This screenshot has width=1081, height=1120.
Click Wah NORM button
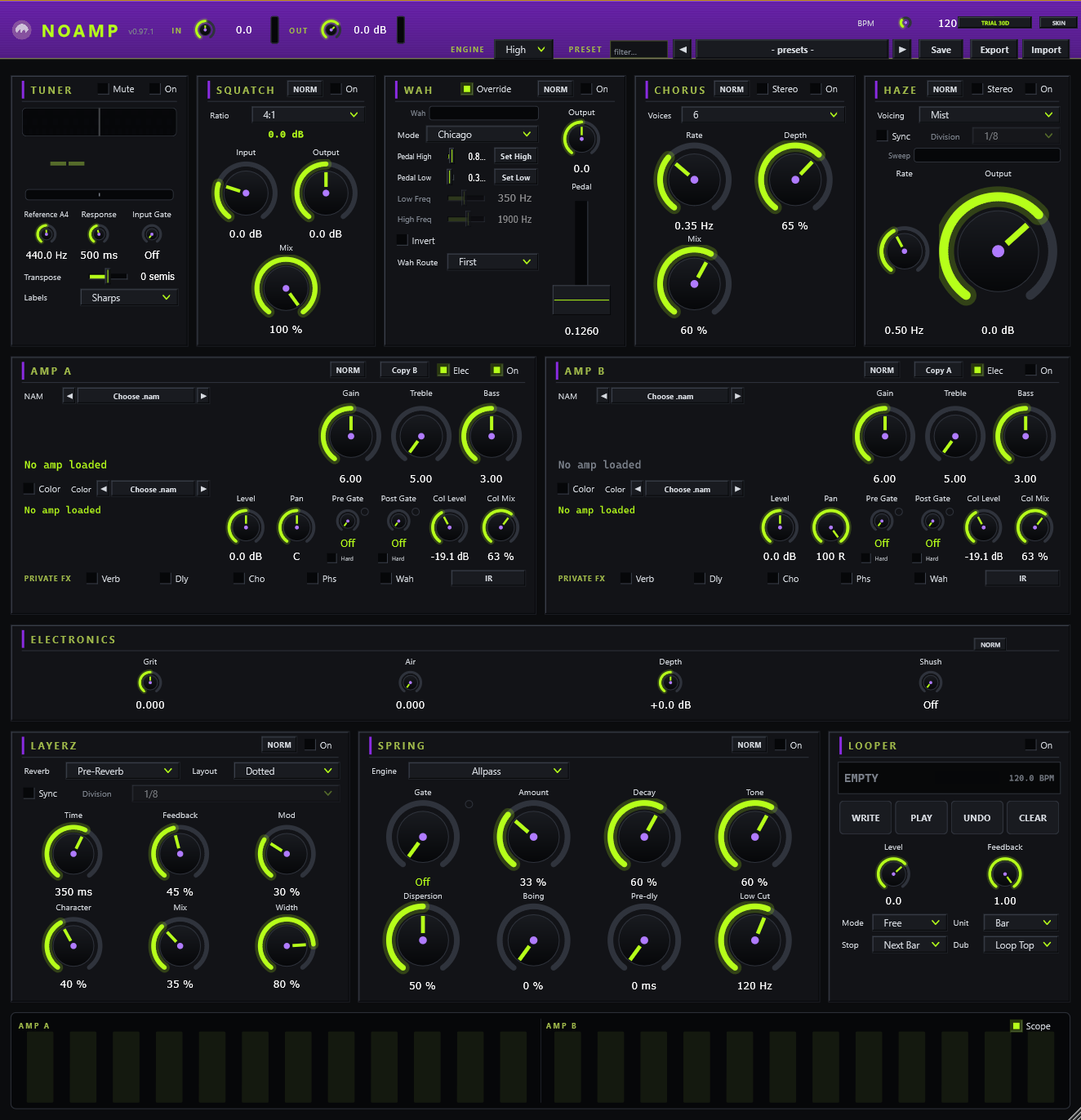point(555,89)
